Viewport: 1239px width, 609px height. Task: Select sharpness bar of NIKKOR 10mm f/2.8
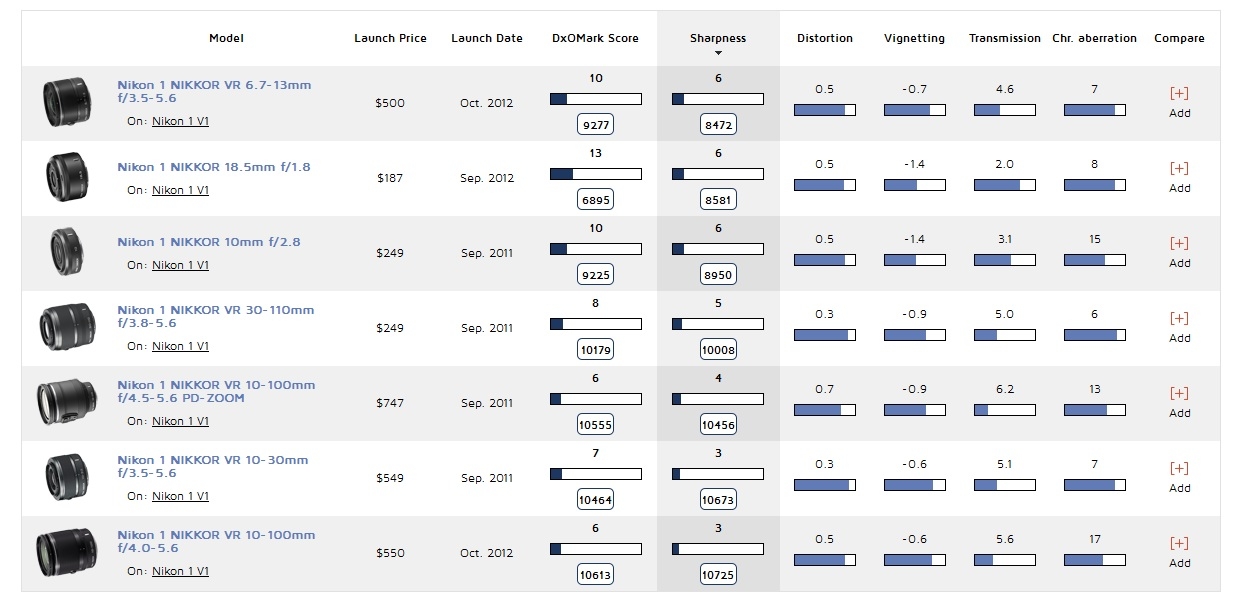coord(718,249)
